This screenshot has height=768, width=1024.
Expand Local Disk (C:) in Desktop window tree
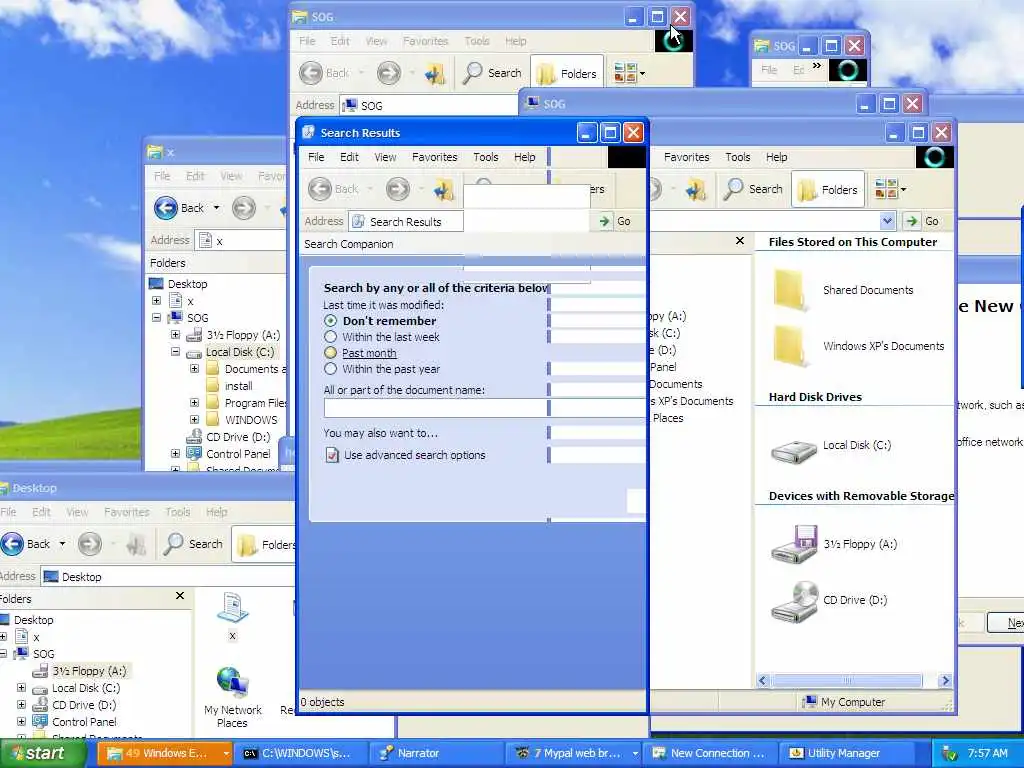coord(22,688)
